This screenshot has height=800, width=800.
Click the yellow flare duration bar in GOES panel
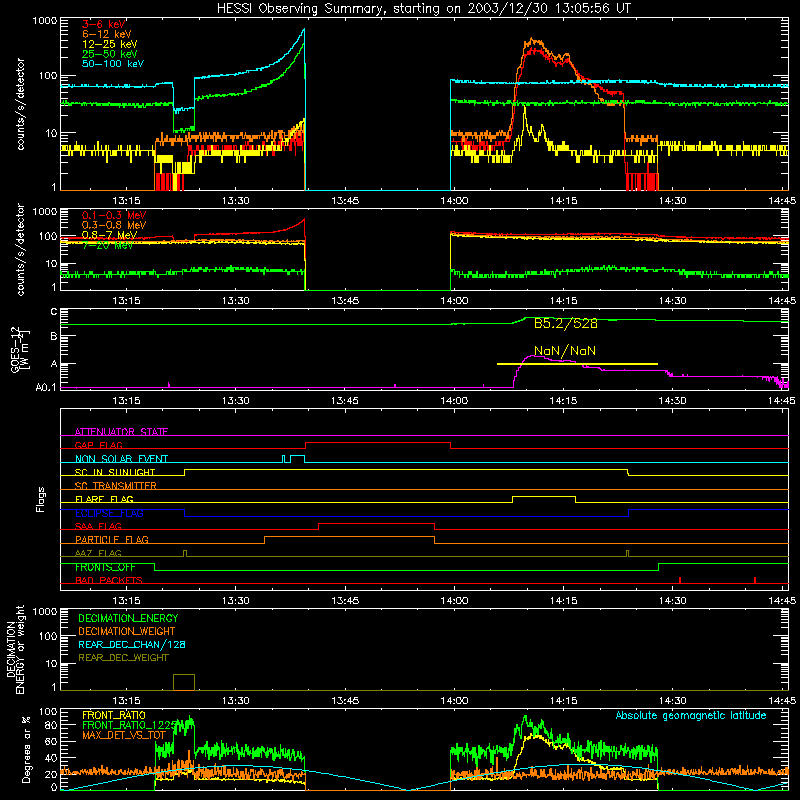577,364
